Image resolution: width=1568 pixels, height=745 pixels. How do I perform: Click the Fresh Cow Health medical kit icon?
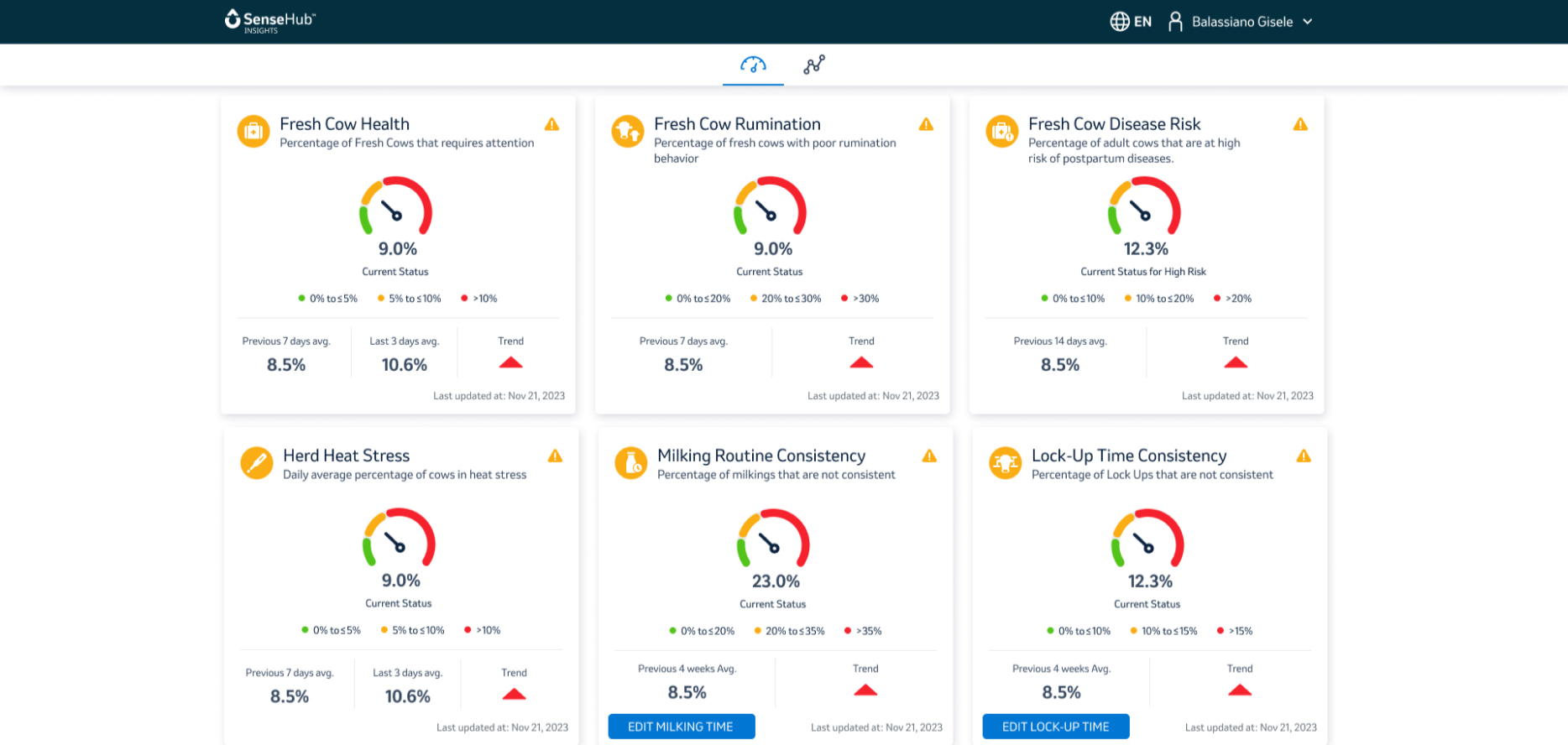pyautogui.click(x=253, y=131)
